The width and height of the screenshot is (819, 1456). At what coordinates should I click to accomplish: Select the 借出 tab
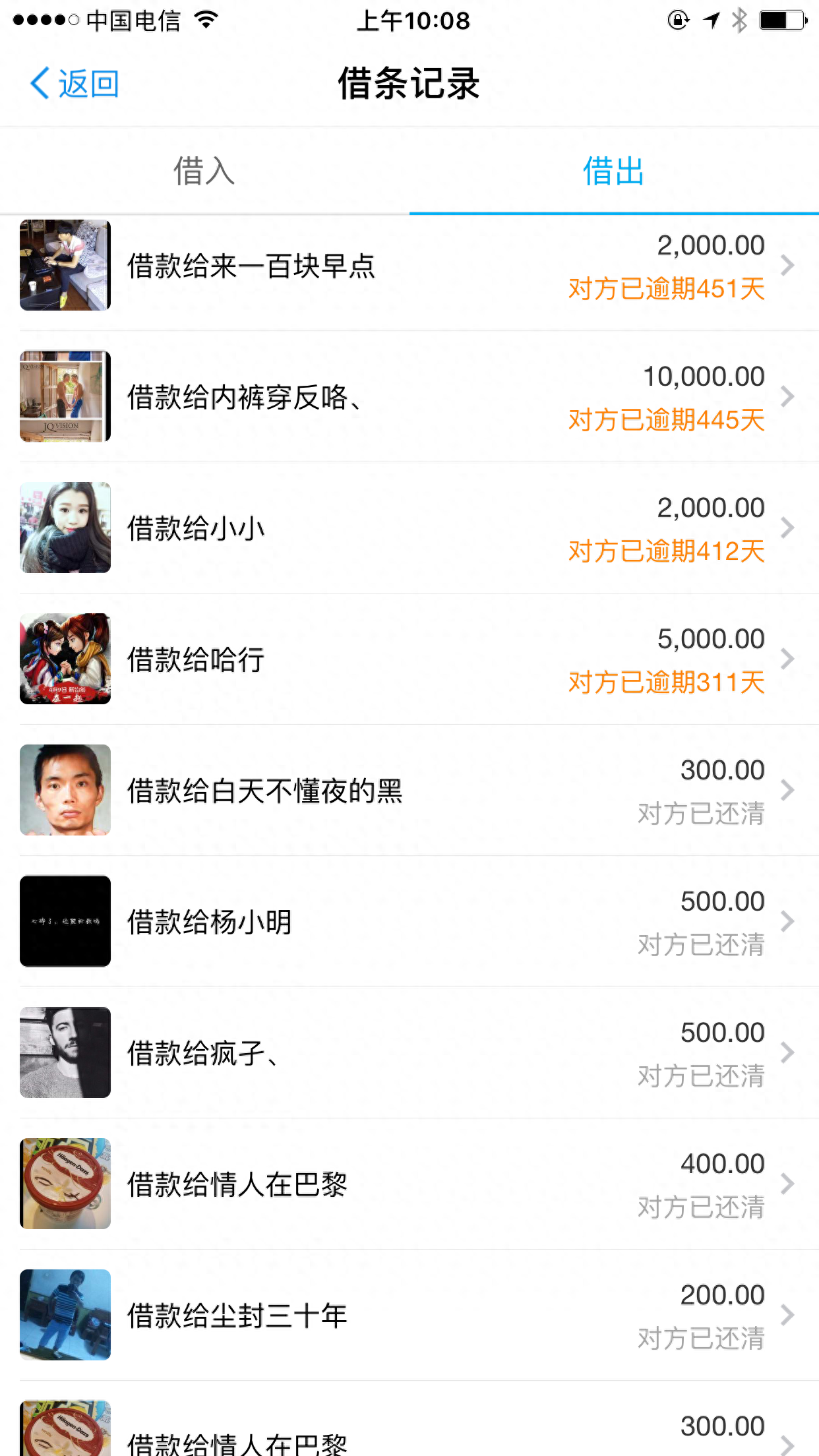[613, 171]
